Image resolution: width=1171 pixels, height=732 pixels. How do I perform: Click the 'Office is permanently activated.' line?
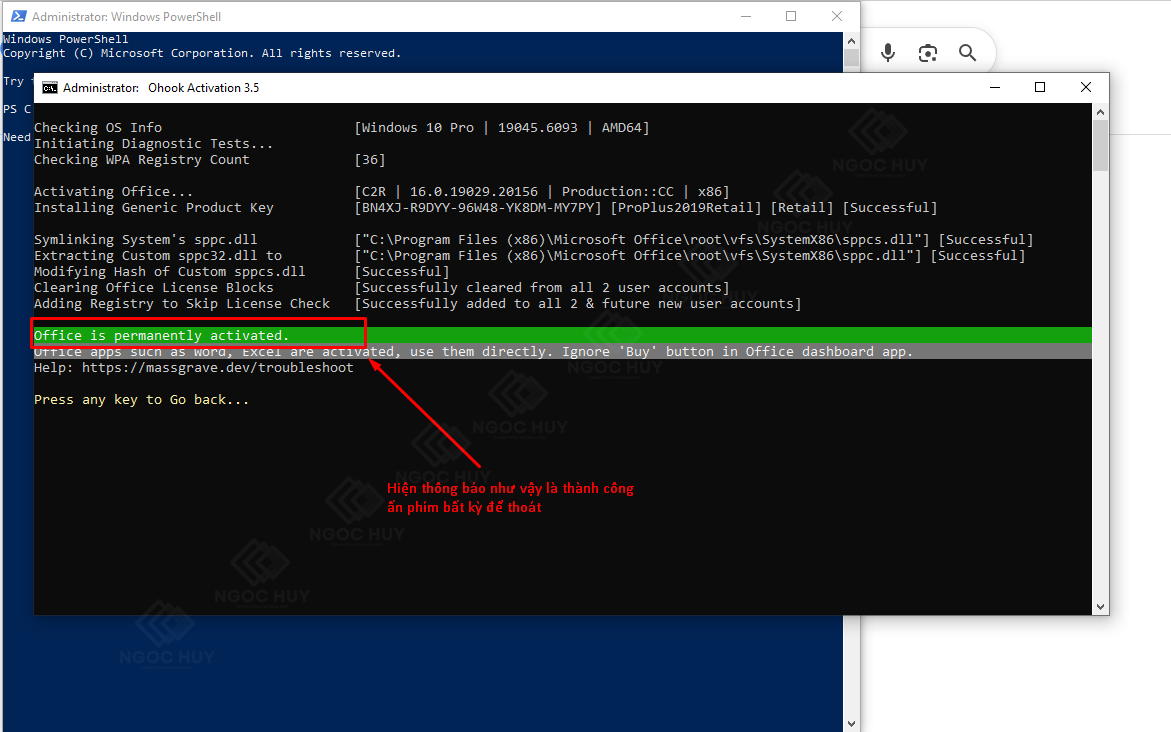tap(161, 335)
